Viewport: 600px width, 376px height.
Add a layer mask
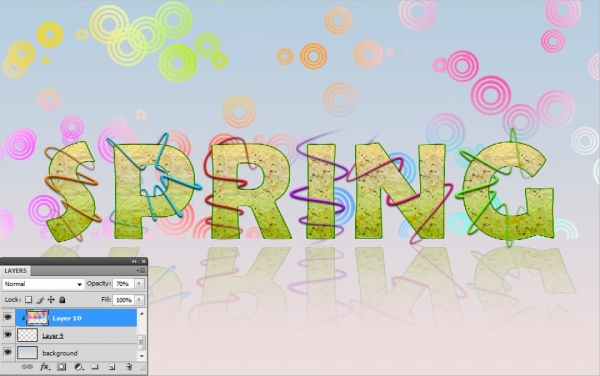click(x=61, y=367)
